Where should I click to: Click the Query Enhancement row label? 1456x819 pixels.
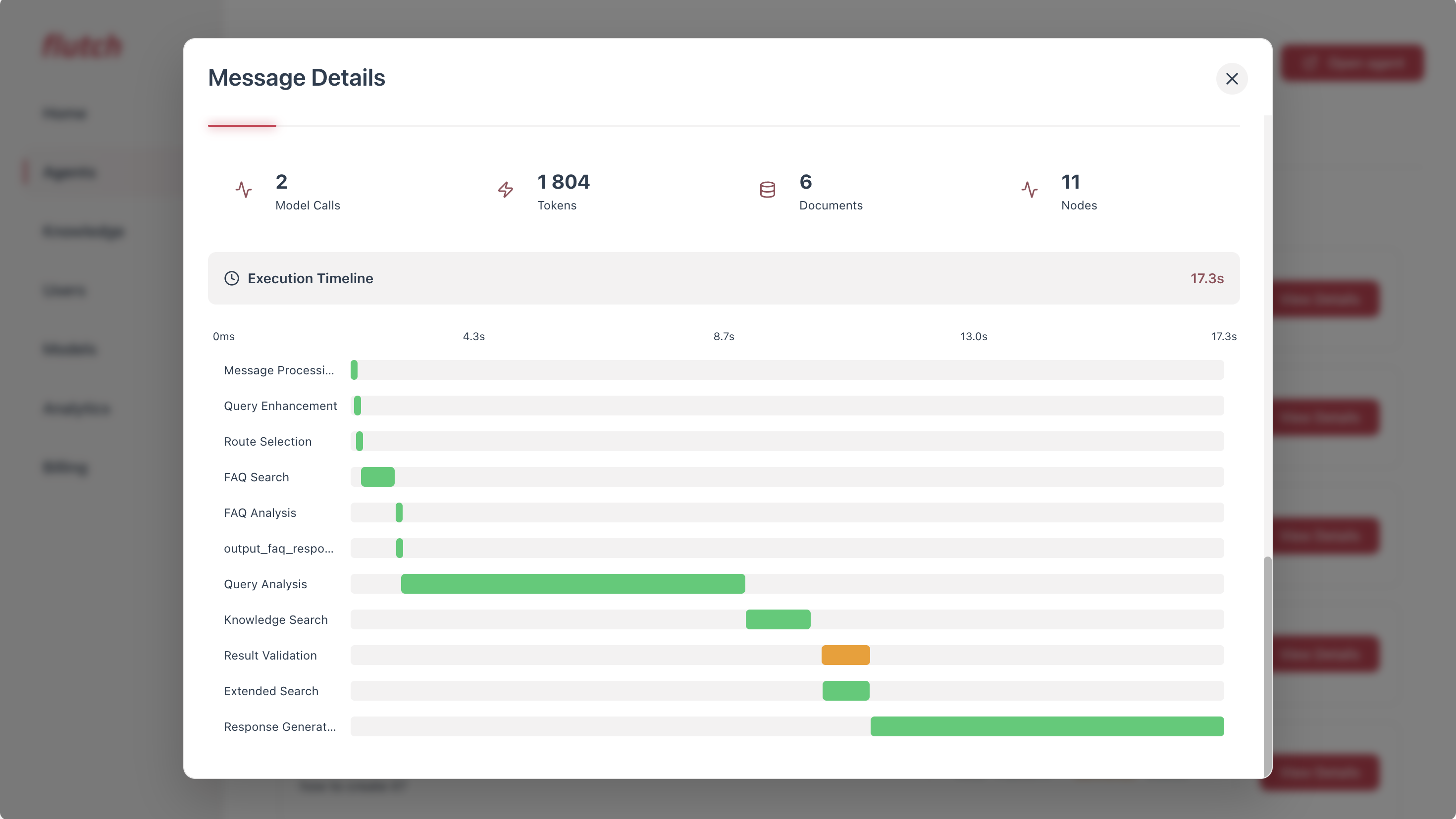(x=280, y=406)
